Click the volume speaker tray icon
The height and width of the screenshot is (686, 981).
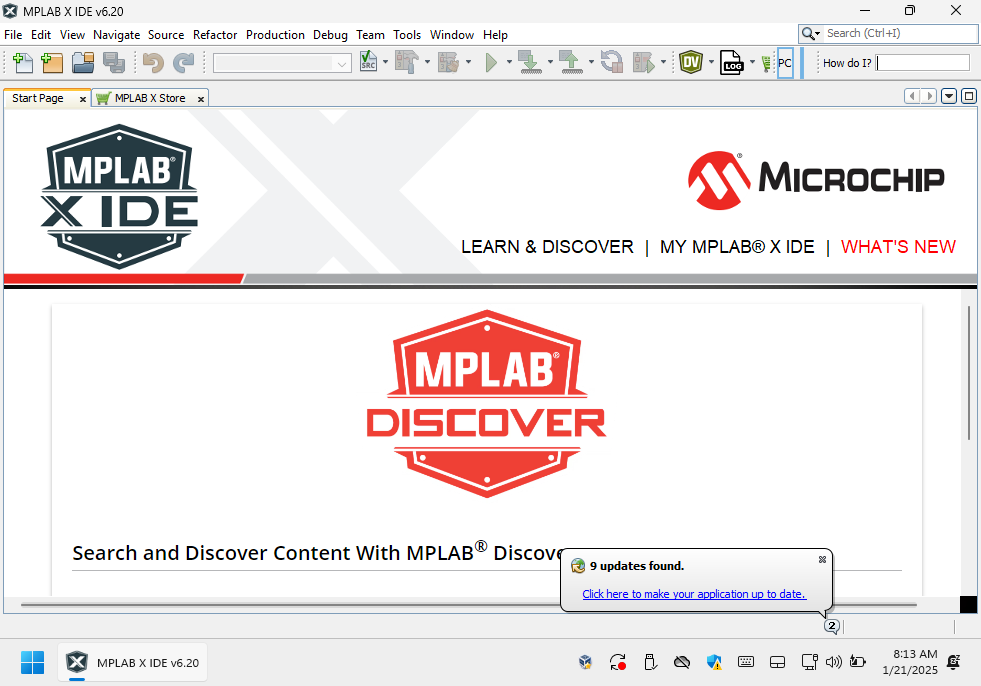(x=833, y=662)
